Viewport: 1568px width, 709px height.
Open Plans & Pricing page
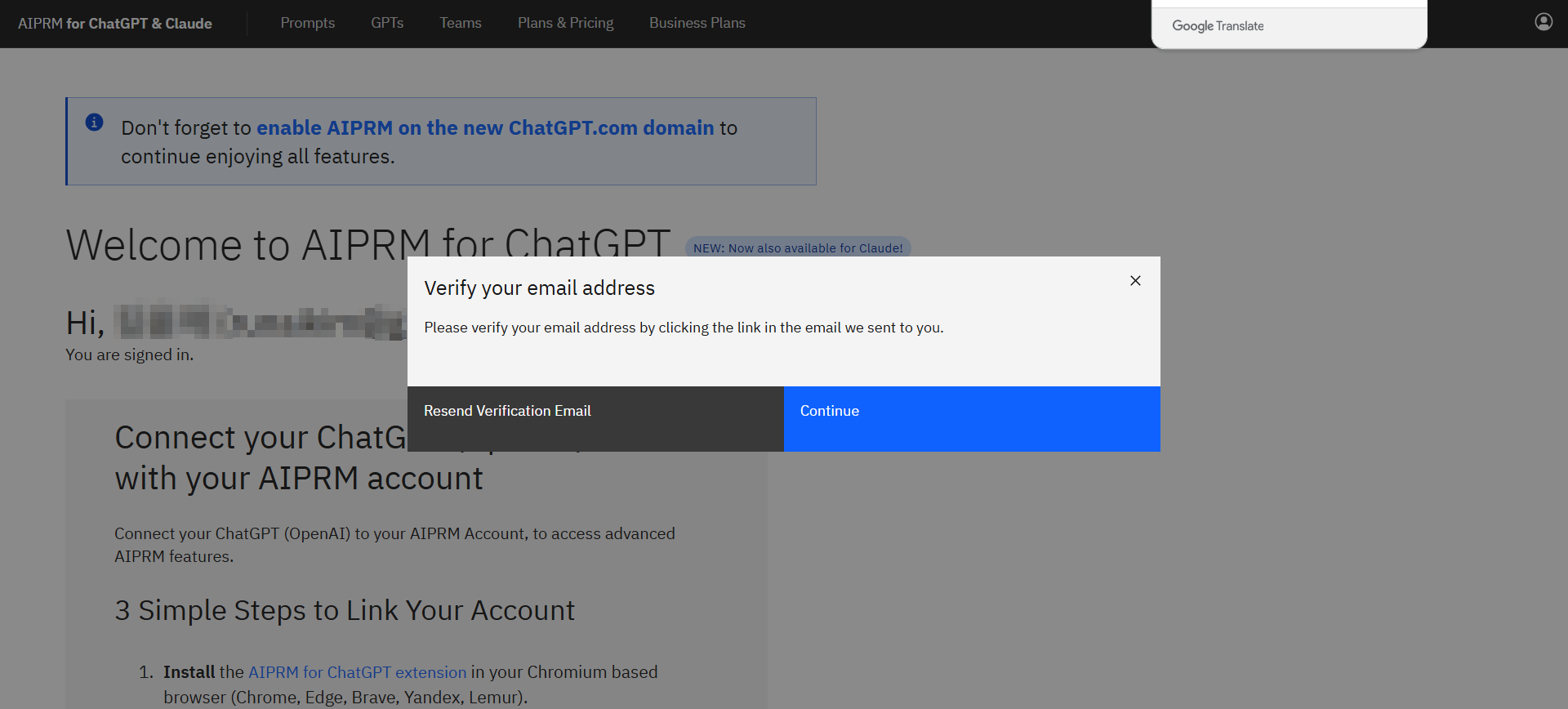[x=566, y=23]
